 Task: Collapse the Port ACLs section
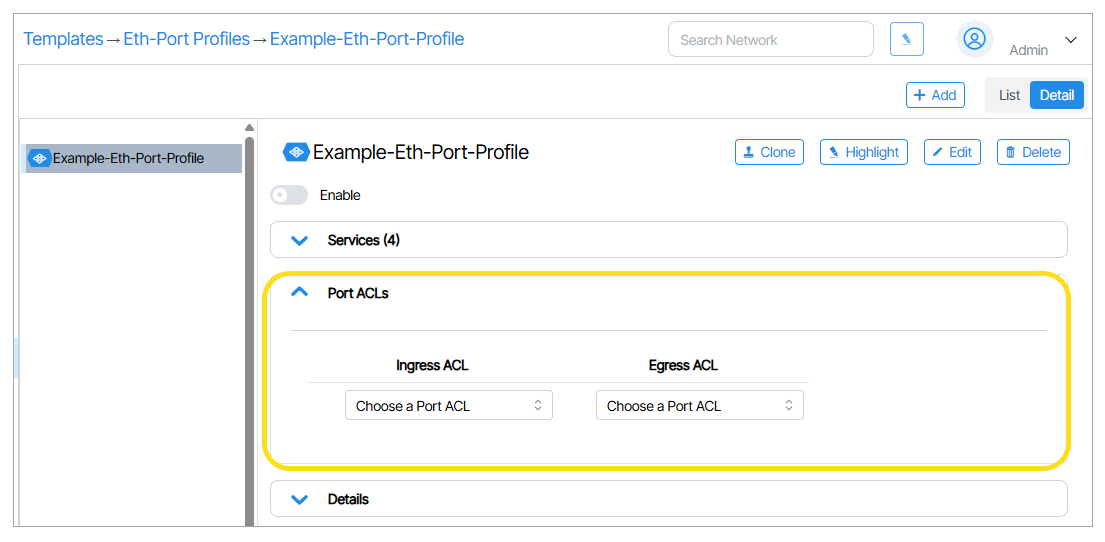(x=299, y=293)
